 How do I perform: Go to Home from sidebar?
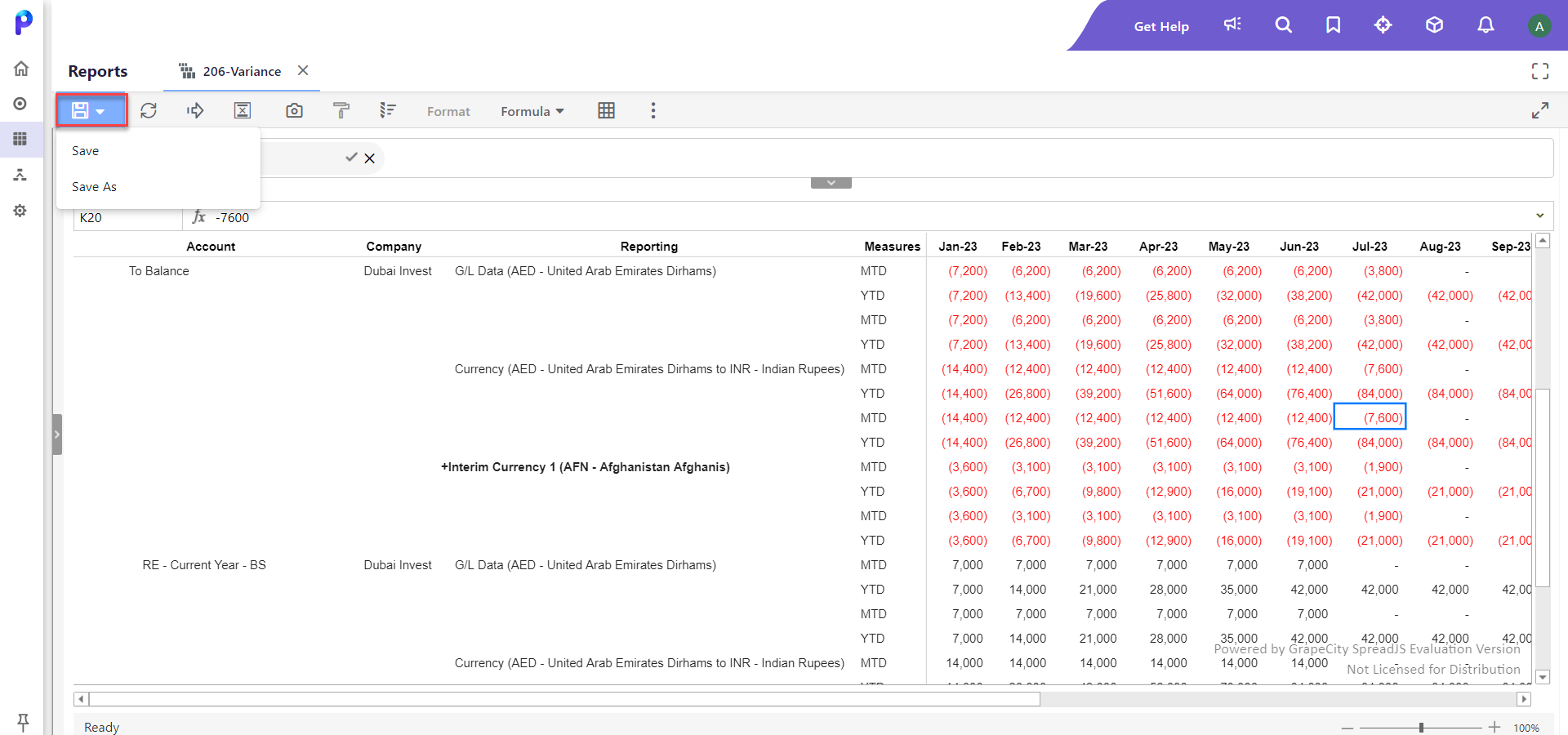[x=21, y=68]
